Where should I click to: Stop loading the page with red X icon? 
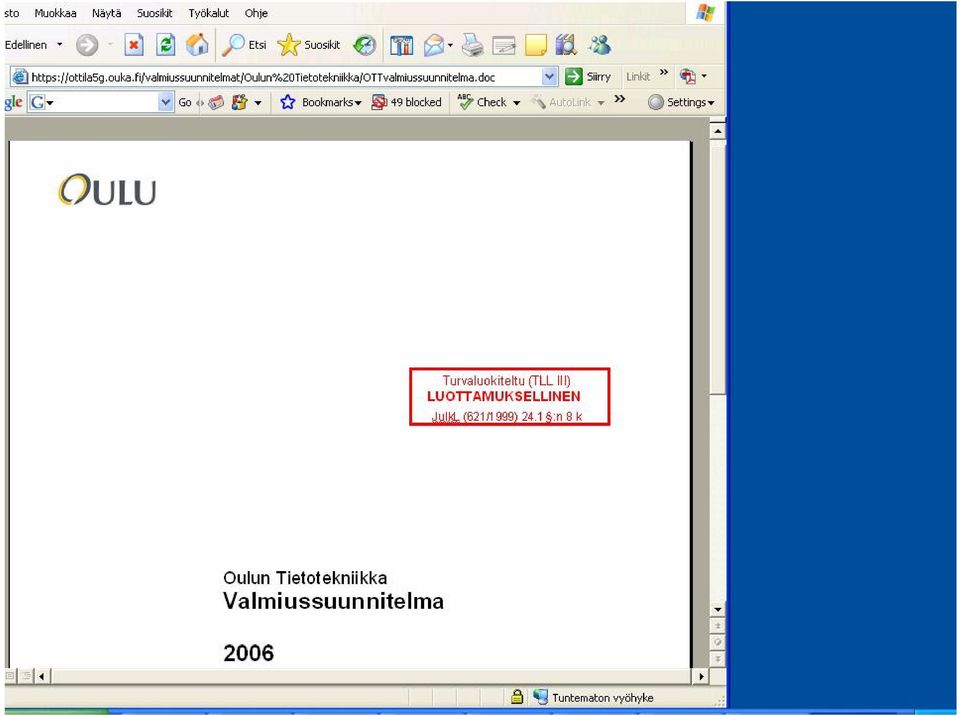133,45
